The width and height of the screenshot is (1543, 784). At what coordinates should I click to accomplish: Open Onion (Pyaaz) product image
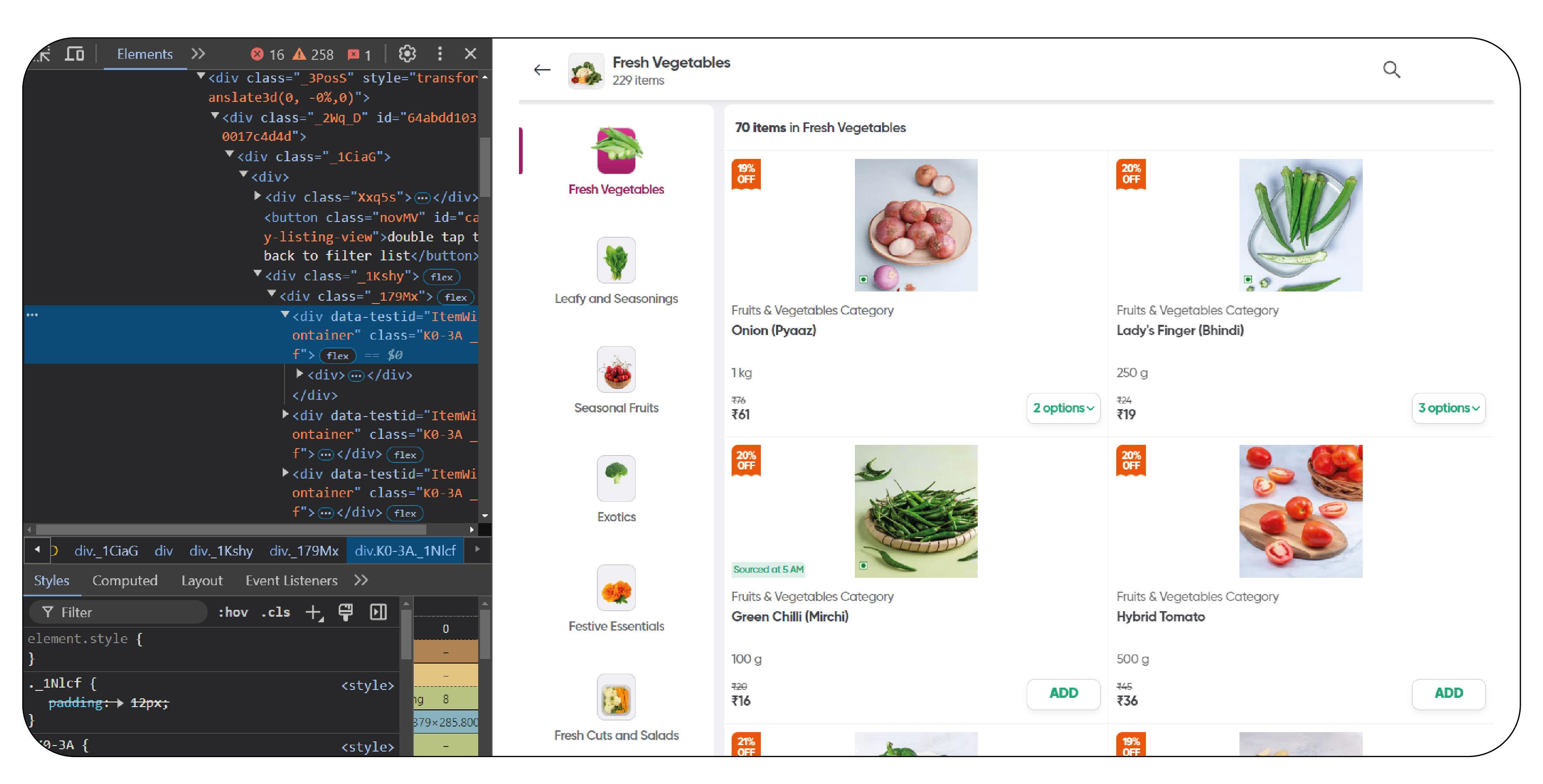[x=916, y=225]
